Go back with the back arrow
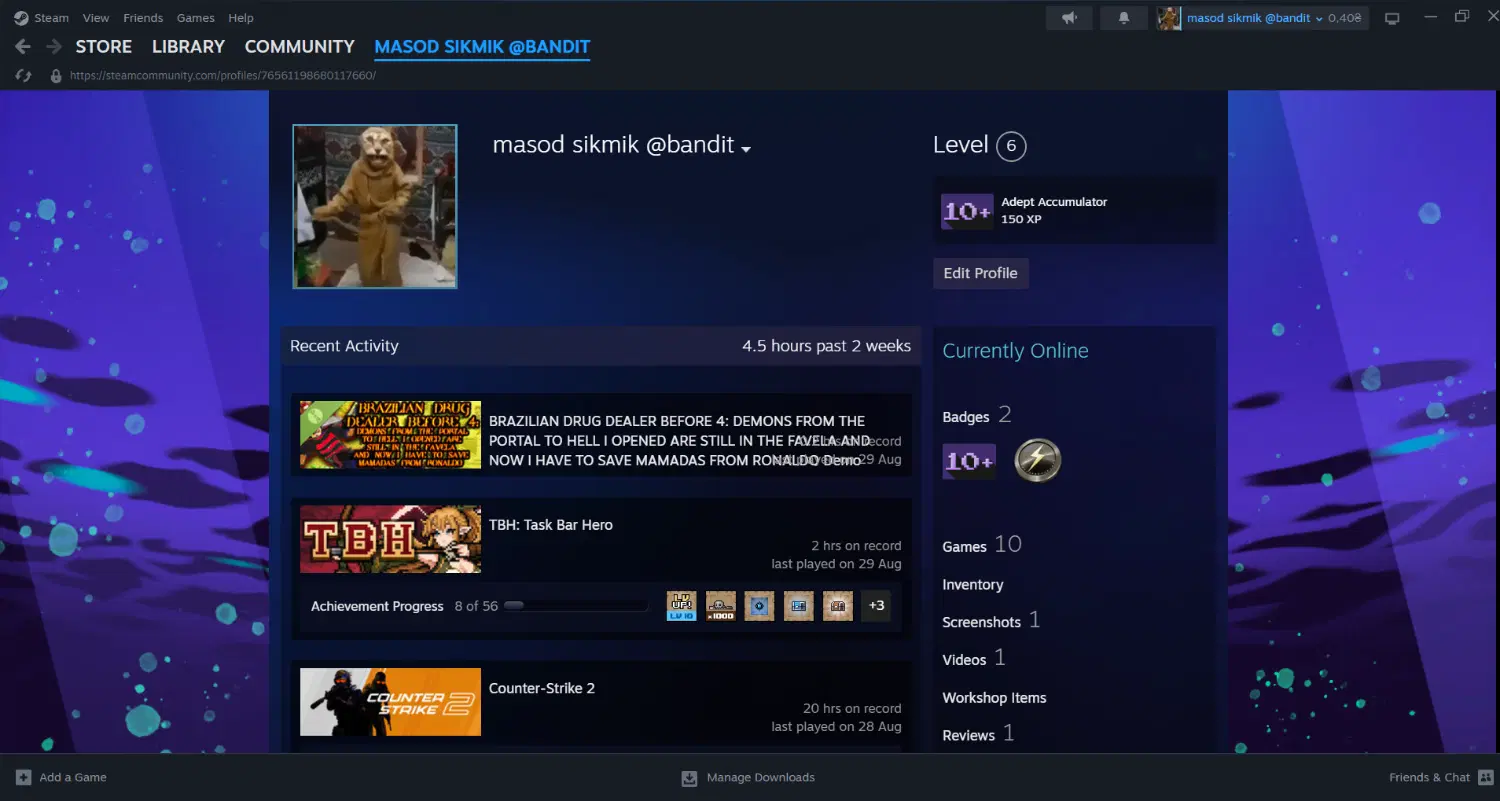Image resolution: width=1500 pixels, height=801 pixels. click(23, 47)
